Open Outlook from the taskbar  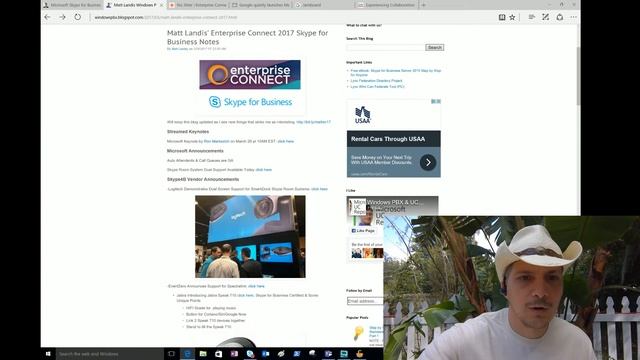pyautogui.click(x=266, y=354)
